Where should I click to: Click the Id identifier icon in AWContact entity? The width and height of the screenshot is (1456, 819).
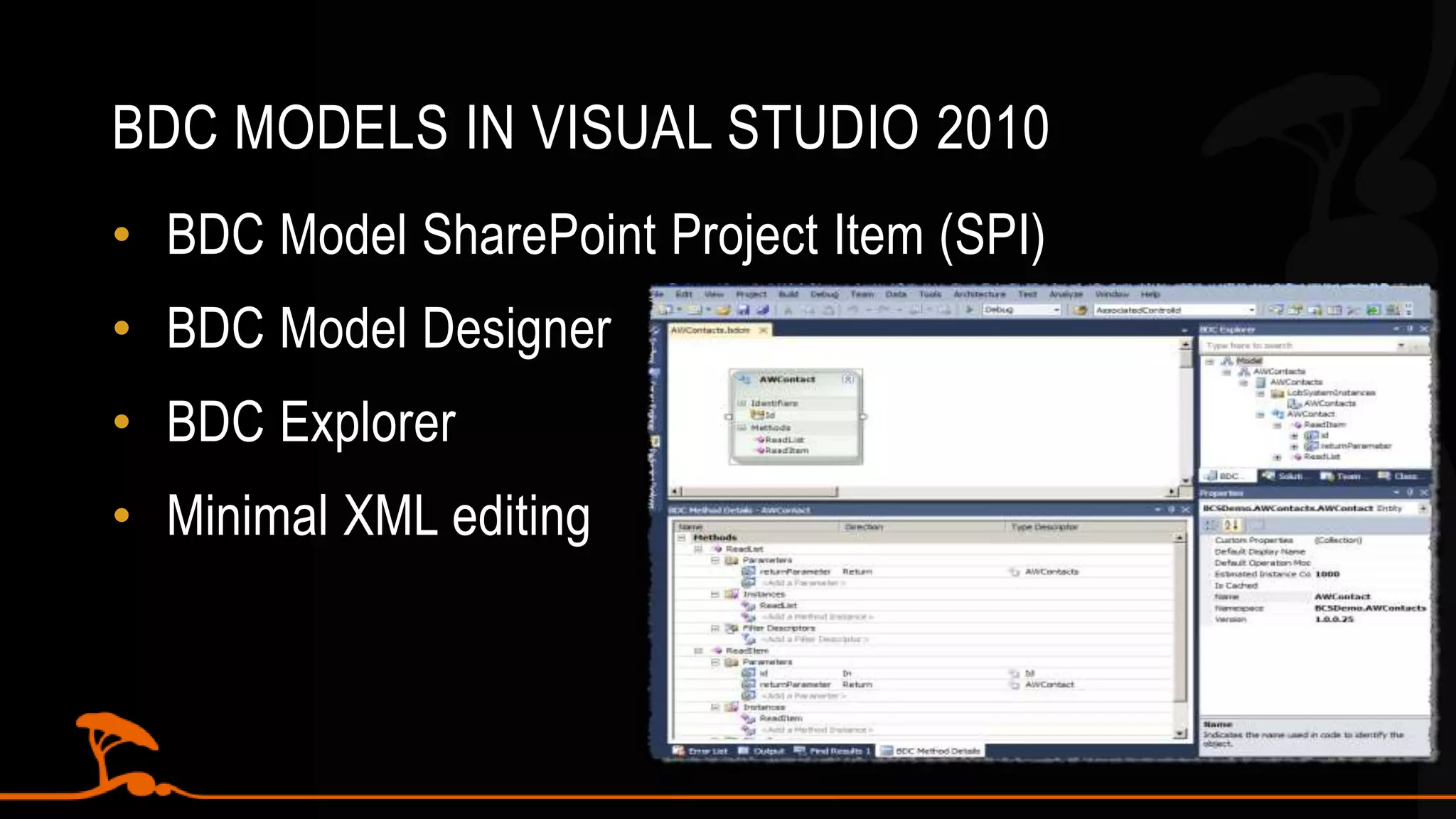[x=757, y=414]
